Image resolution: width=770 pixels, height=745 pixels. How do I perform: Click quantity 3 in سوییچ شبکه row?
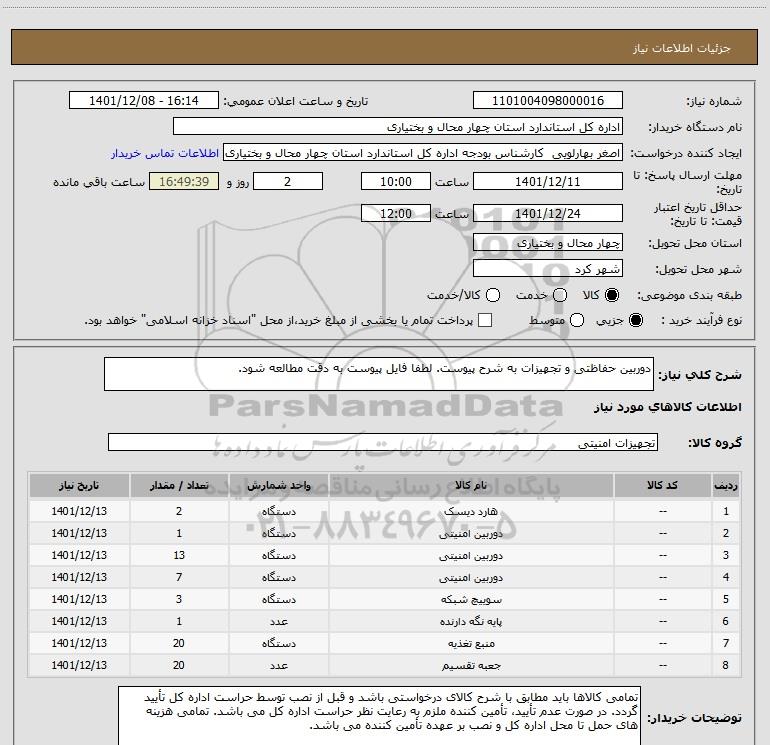[x=179, y=599]
